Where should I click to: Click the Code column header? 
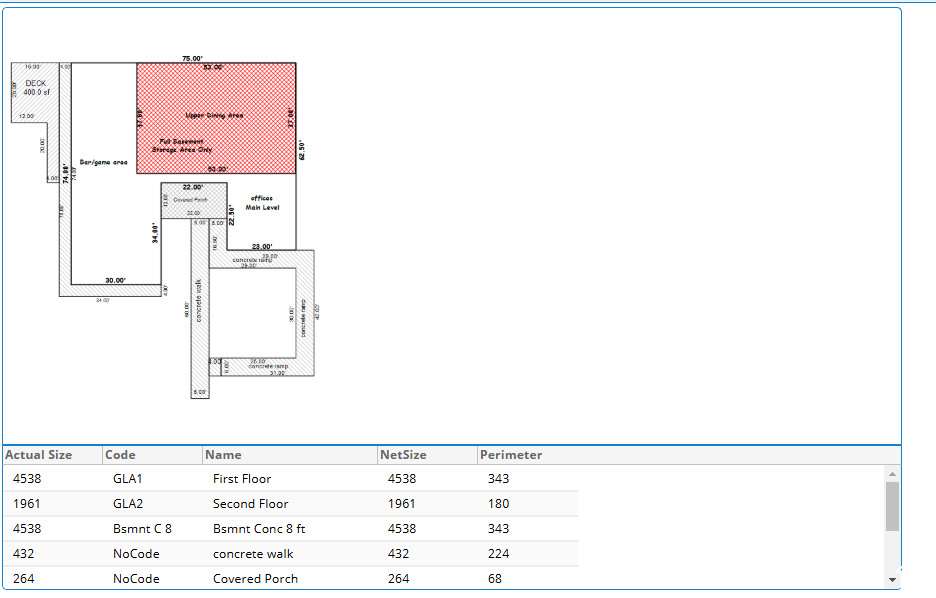(x=120, y=455)
